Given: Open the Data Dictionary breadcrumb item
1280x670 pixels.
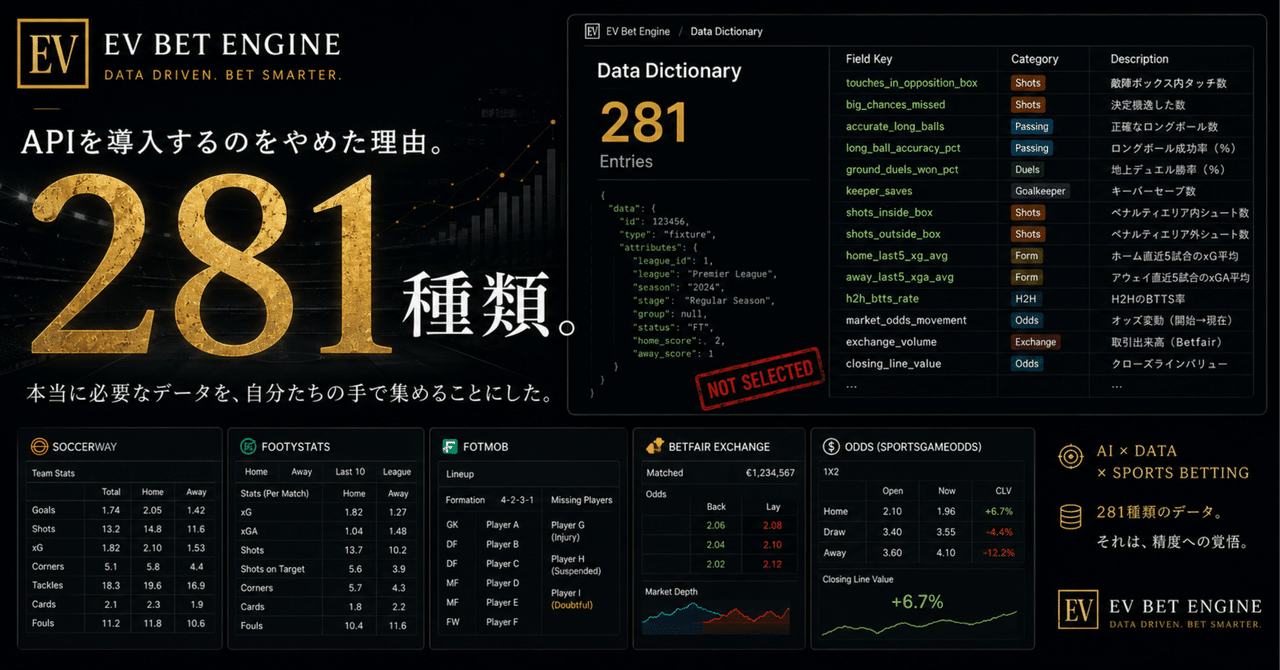Looking at the screenshot, I should tap(726, 31).
